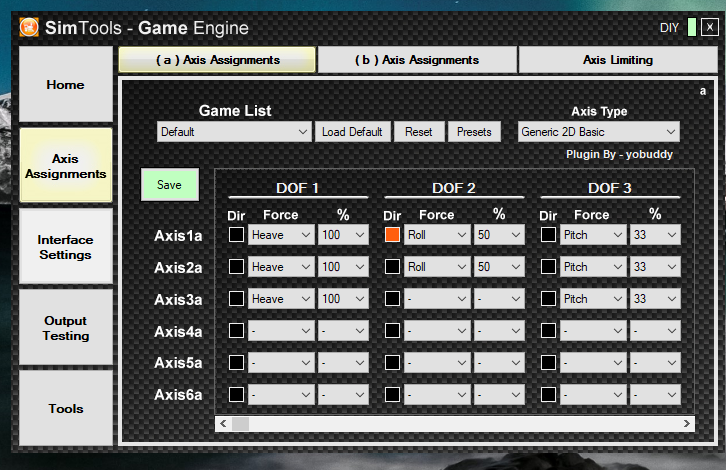This screenshot has height=470, width=726.
Task: Toggle Axis1a DOF 1 direction box
Action: click(236, 235)
